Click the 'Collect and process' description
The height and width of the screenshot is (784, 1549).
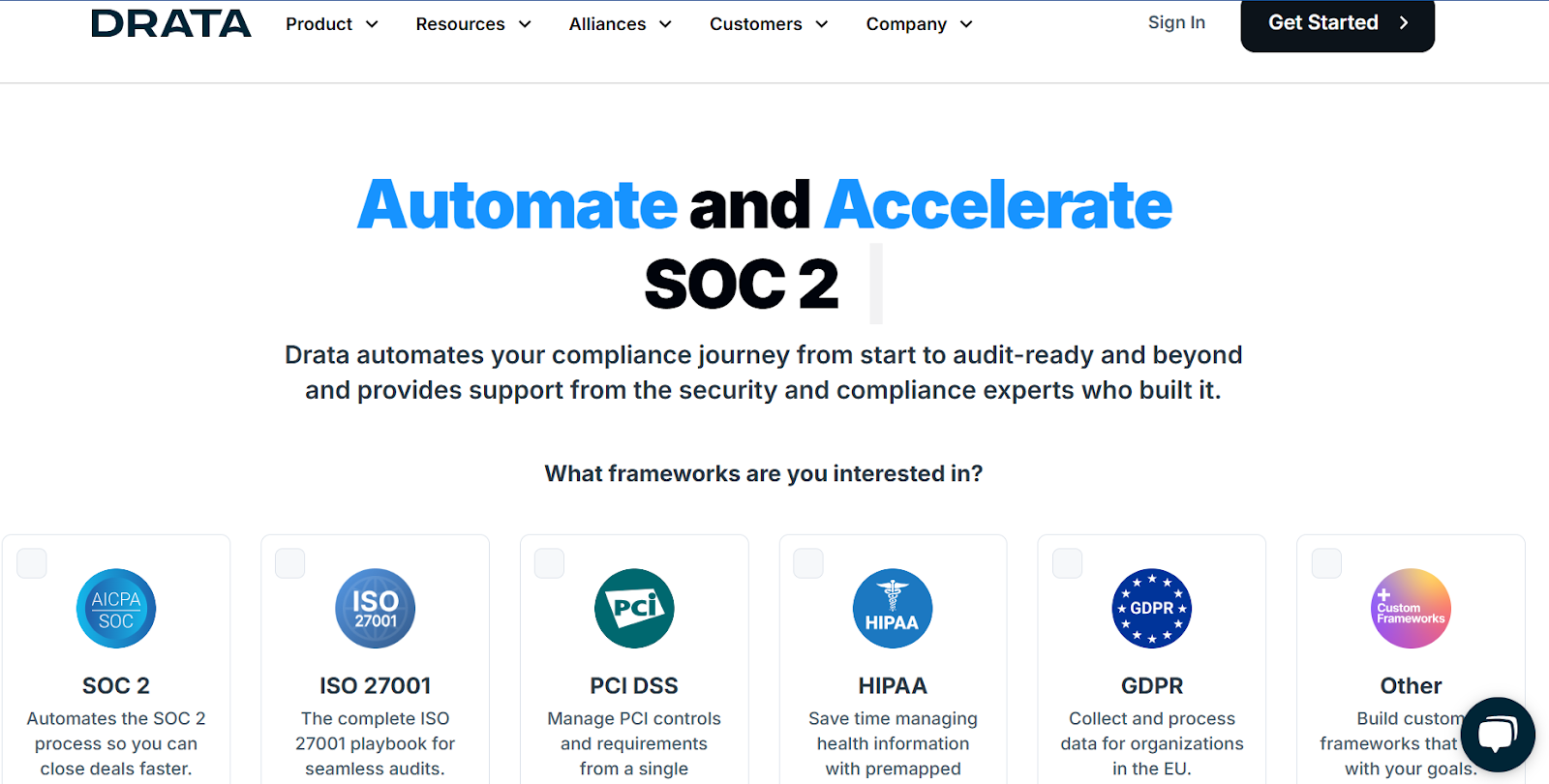[1152, 743]
